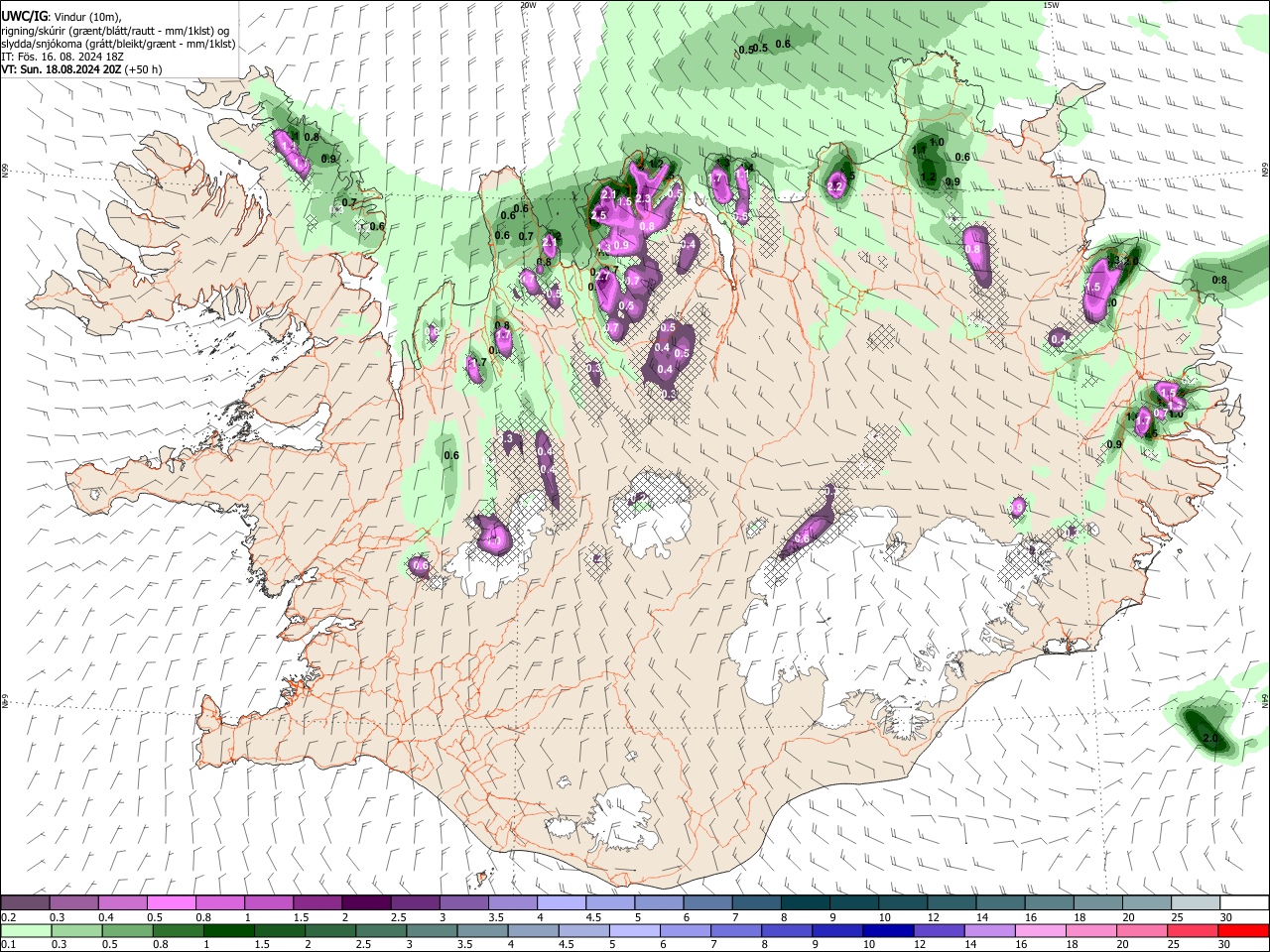Click the '2.2' precipitation value on the north coast
This screenshot has height=952, width=1270.
pos(834,186)
